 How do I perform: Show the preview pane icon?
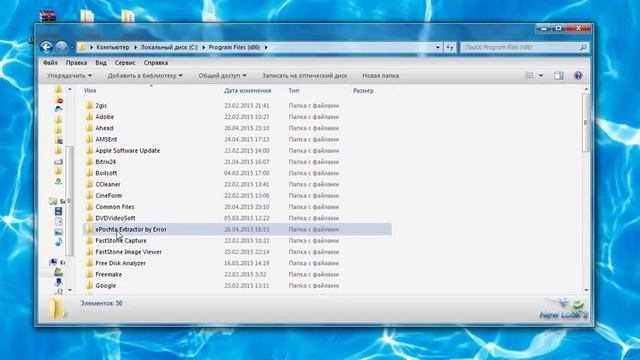coord(559,76)
